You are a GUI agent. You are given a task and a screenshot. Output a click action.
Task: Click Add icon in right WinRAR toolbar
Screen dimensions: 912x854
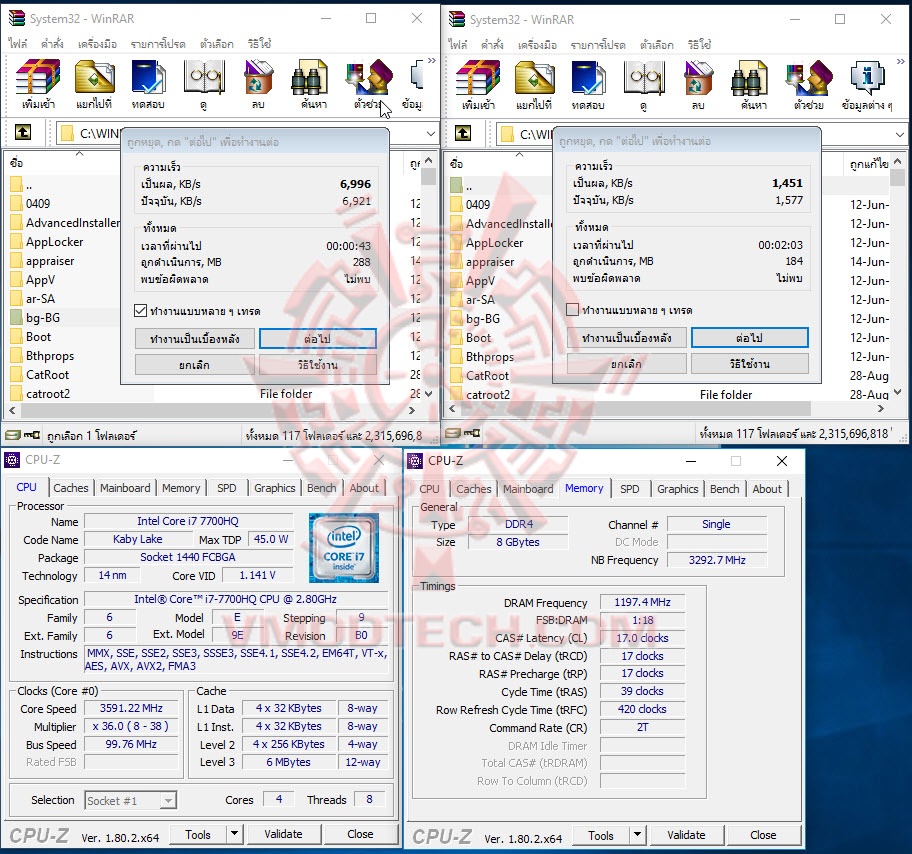pos(478,77)
